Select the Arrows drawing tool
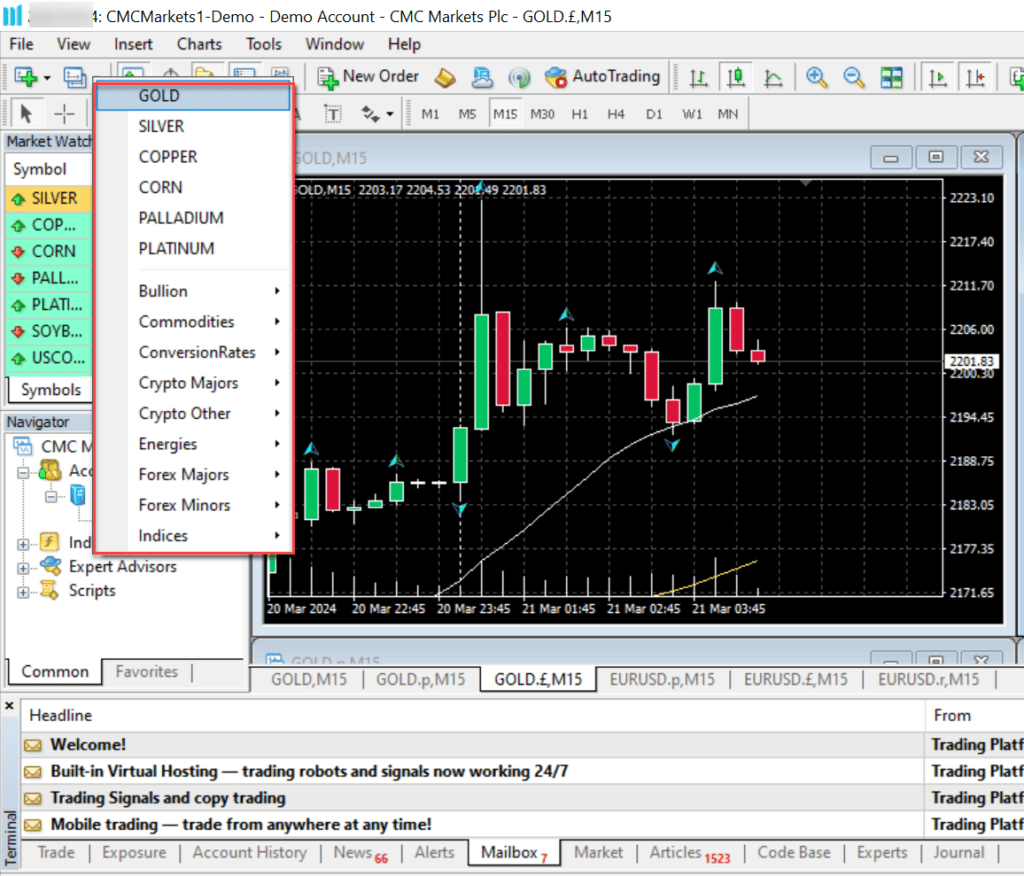 coord(370,114)
